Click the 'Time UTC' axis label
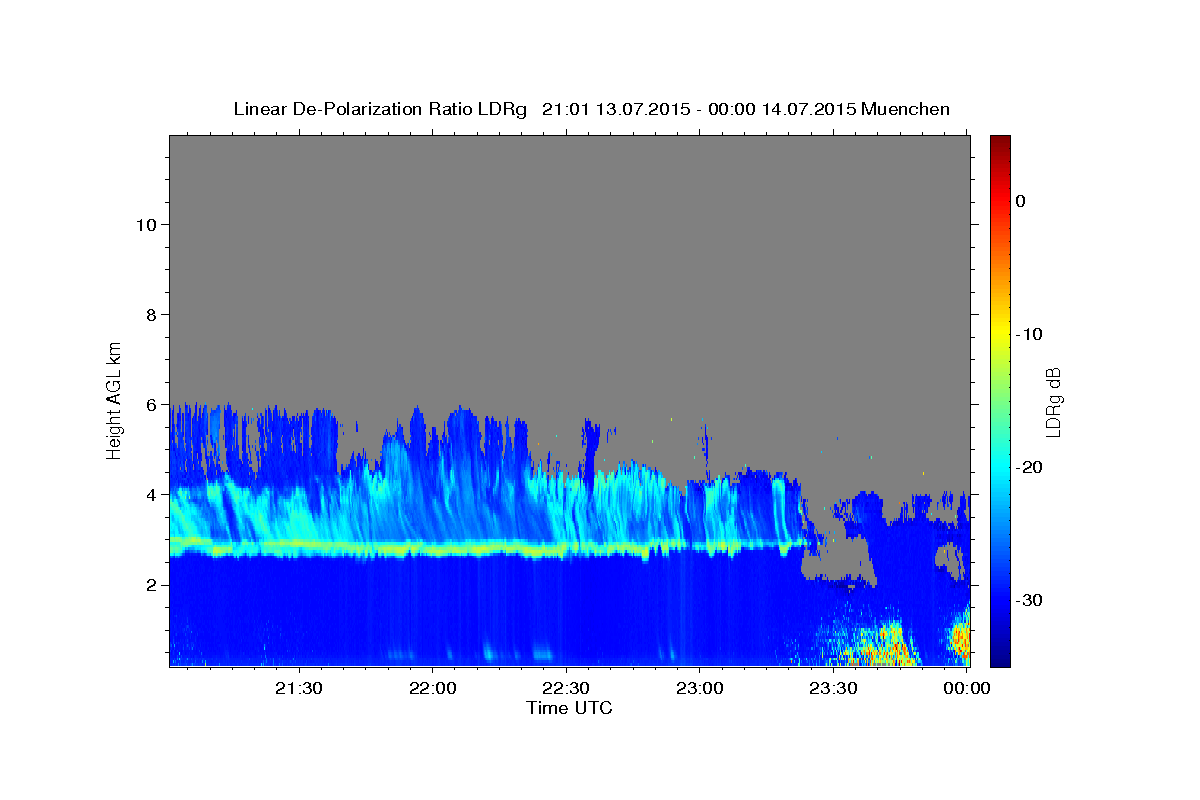The width and height of the screenshot is (1200, 800). [x=569, y=708]
